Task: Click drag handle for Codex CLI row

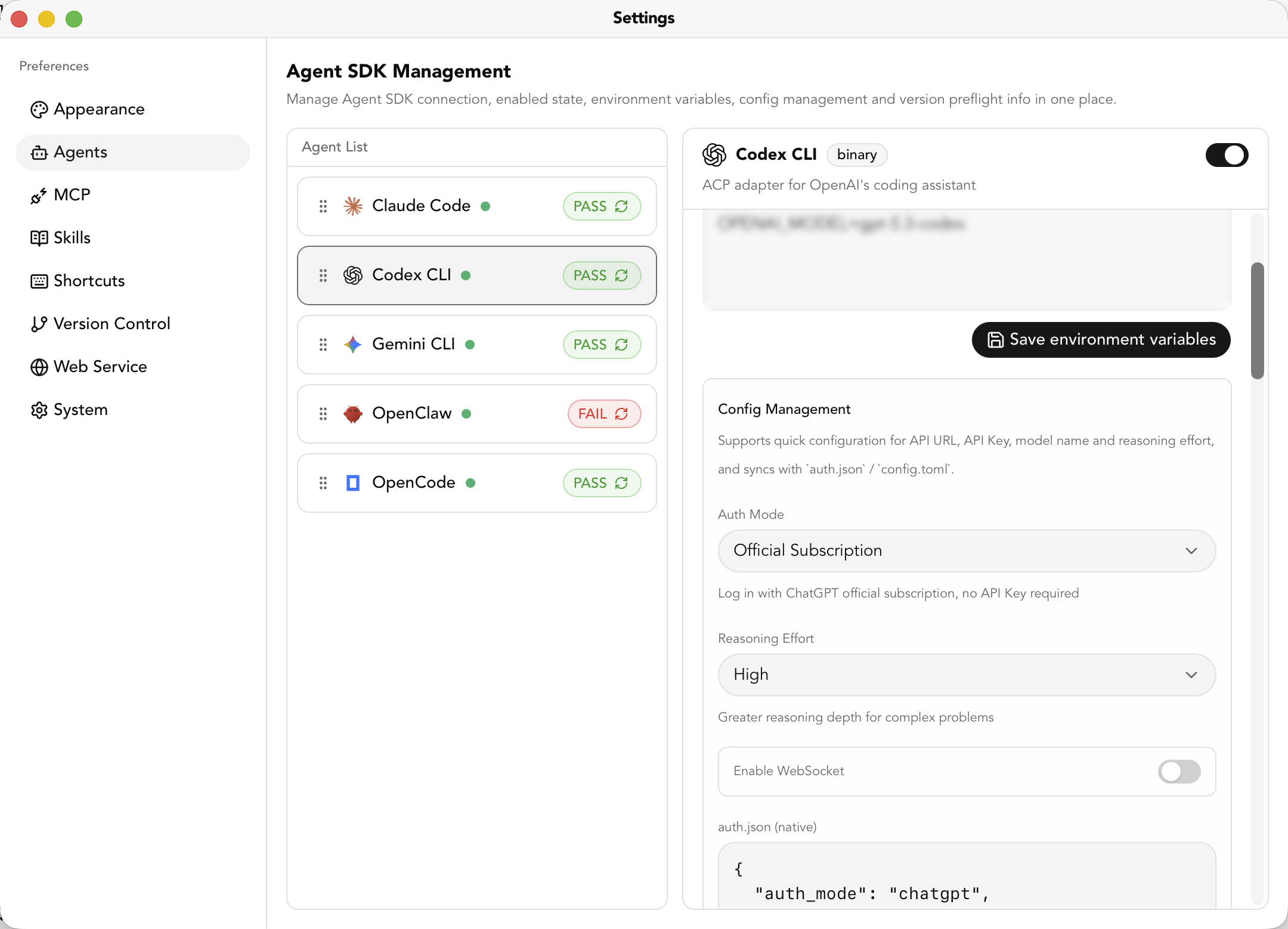Action: 323,275
